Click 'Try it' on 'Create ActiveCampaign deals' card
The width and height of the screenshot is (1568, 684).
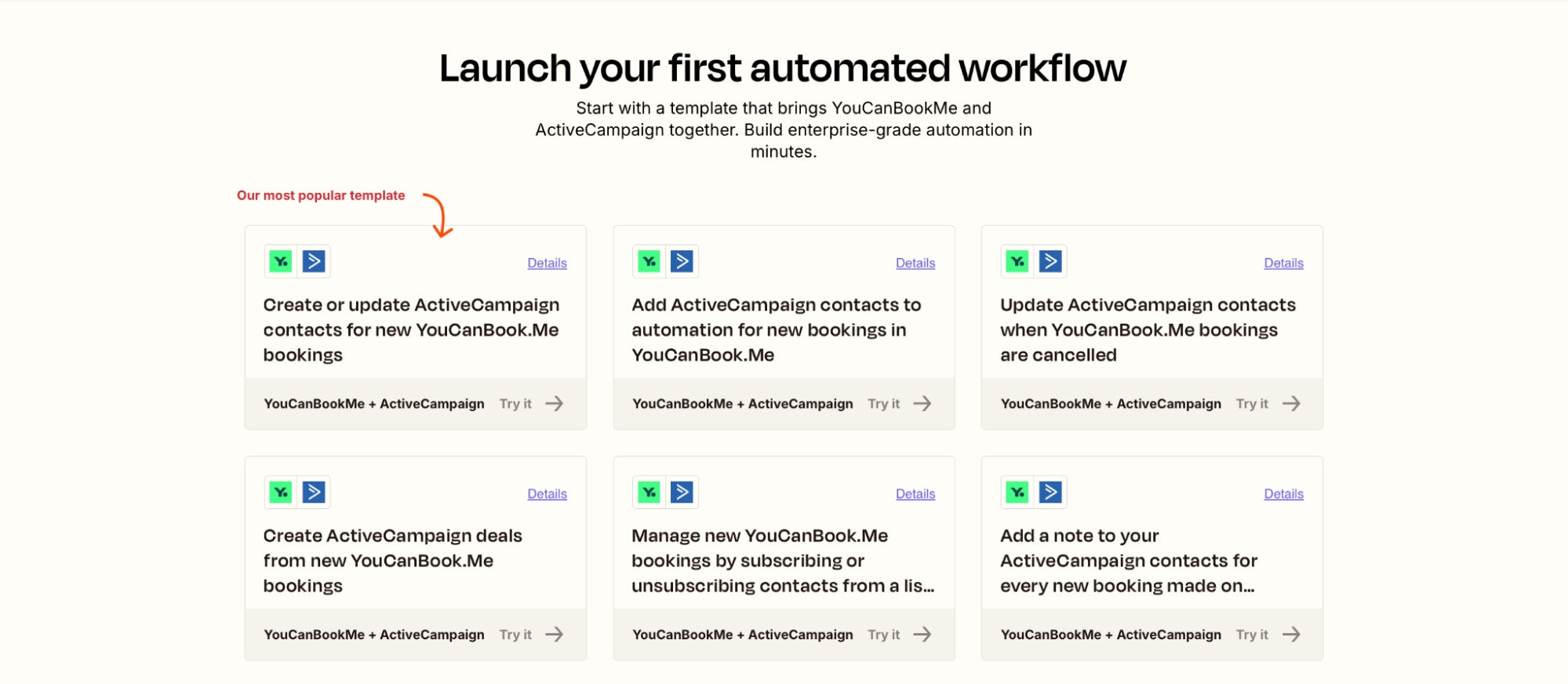click(x=515, y=634)
